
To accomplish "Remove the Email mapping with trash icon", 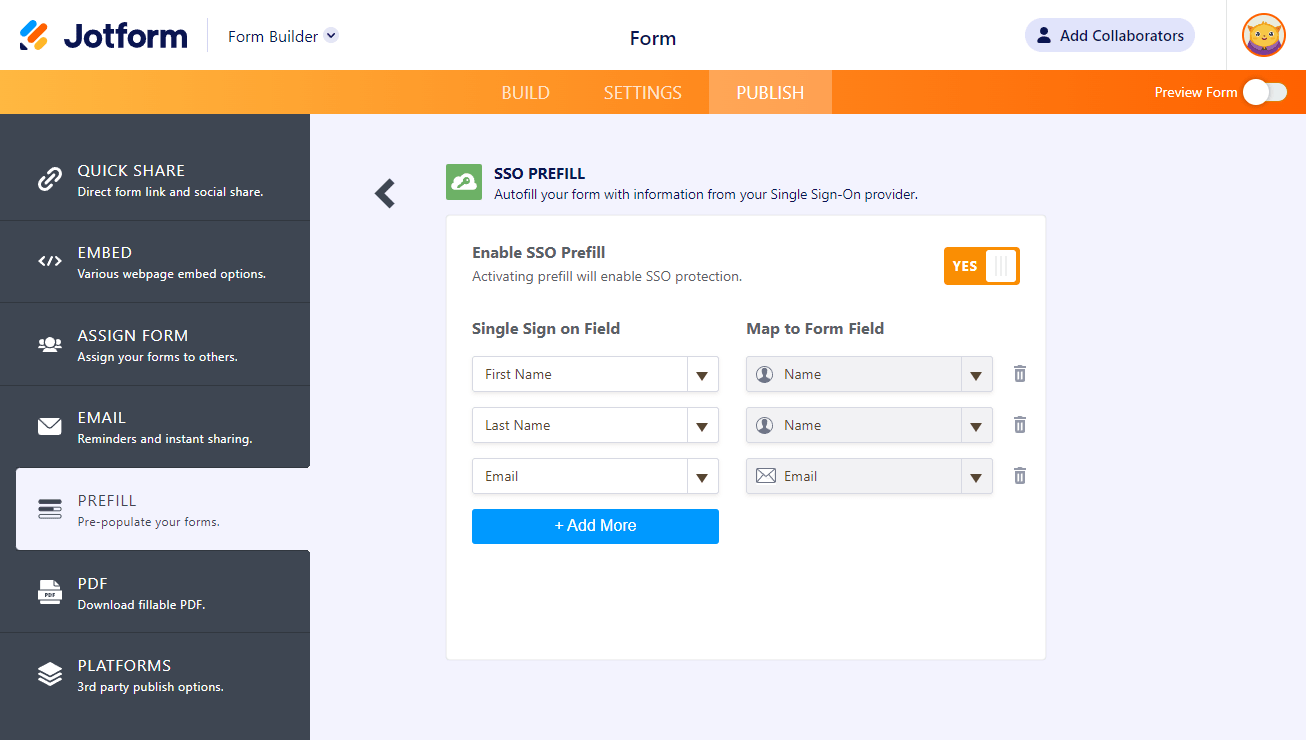I will tap(1019, 476).
